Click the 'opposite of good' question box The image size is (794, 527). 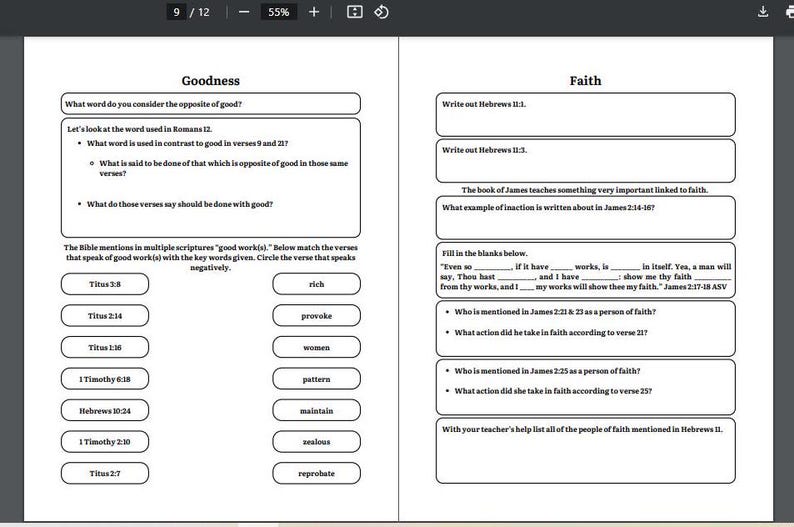[211, 104]
